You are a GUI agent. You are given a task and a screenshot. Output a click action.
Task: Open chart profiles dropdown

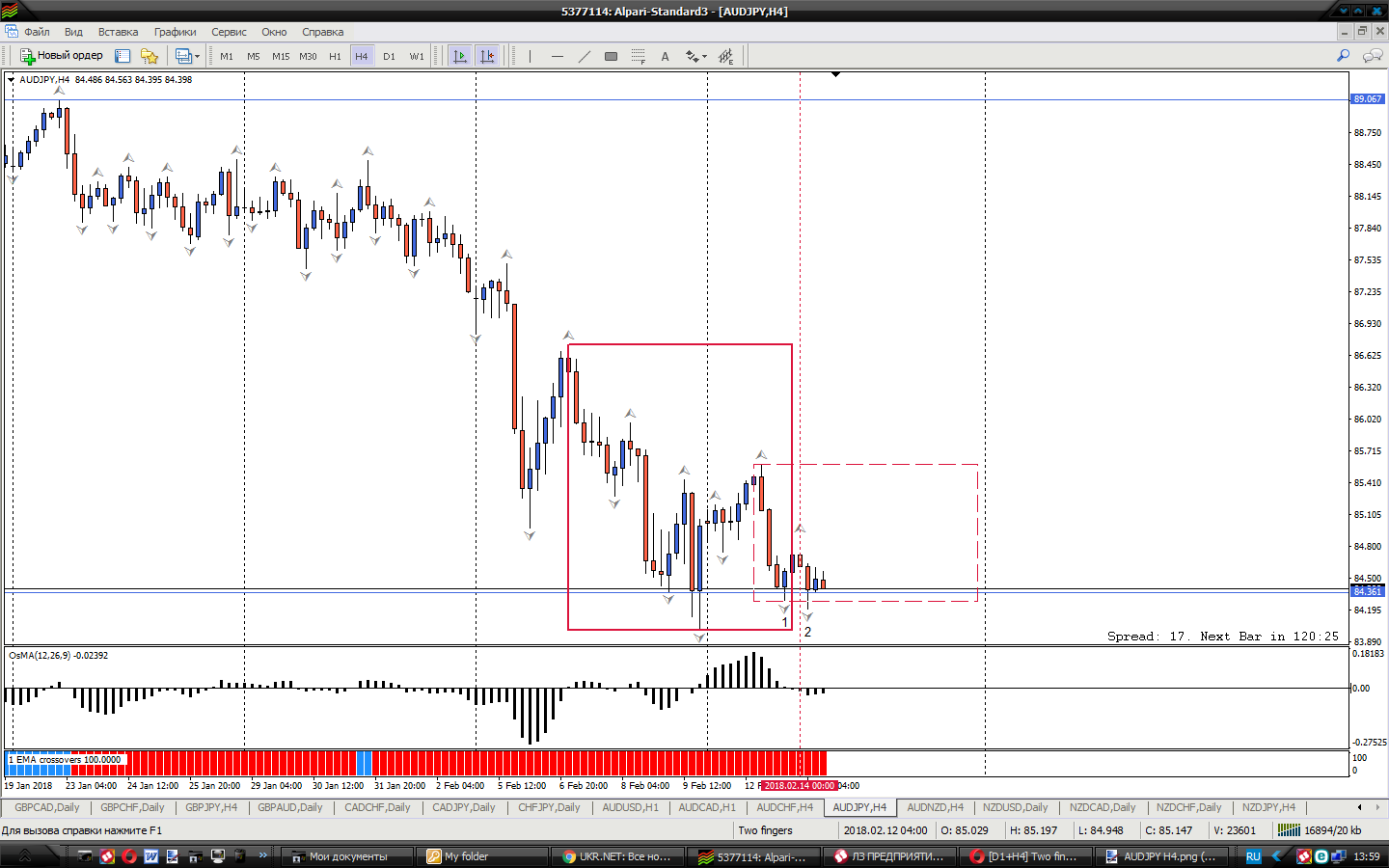[187, 56]
